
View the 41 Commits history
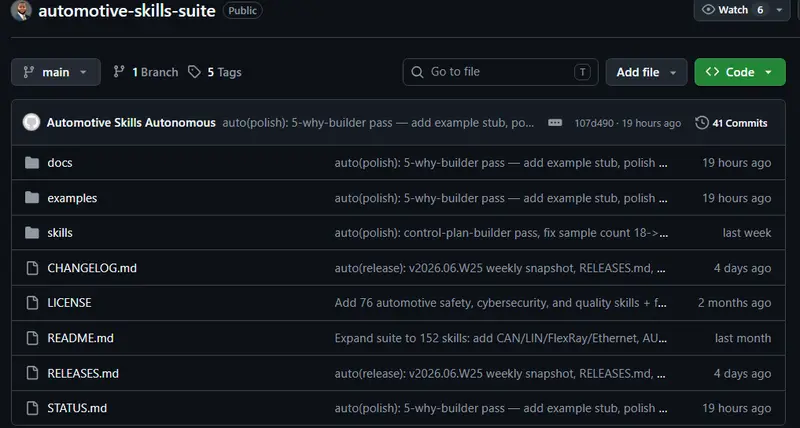pyautogui.click(x=731, y=123)
